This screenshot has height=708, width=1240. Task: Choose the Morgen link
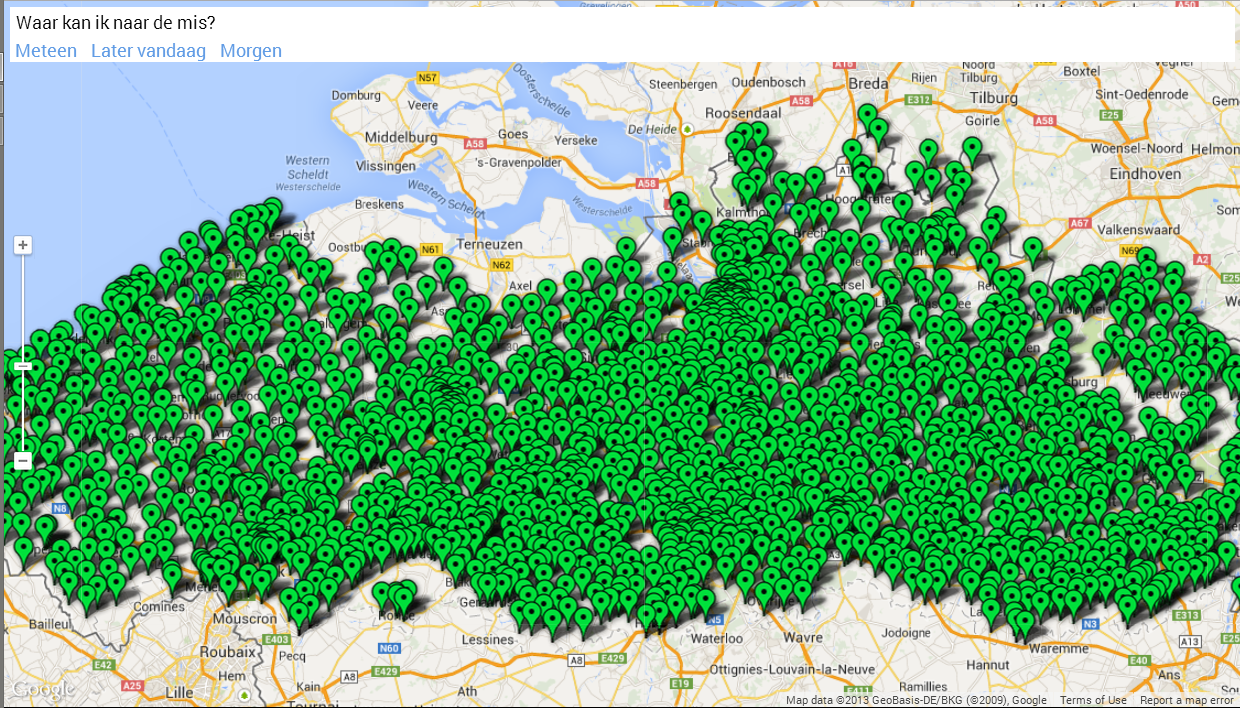(x=251, y=51)
